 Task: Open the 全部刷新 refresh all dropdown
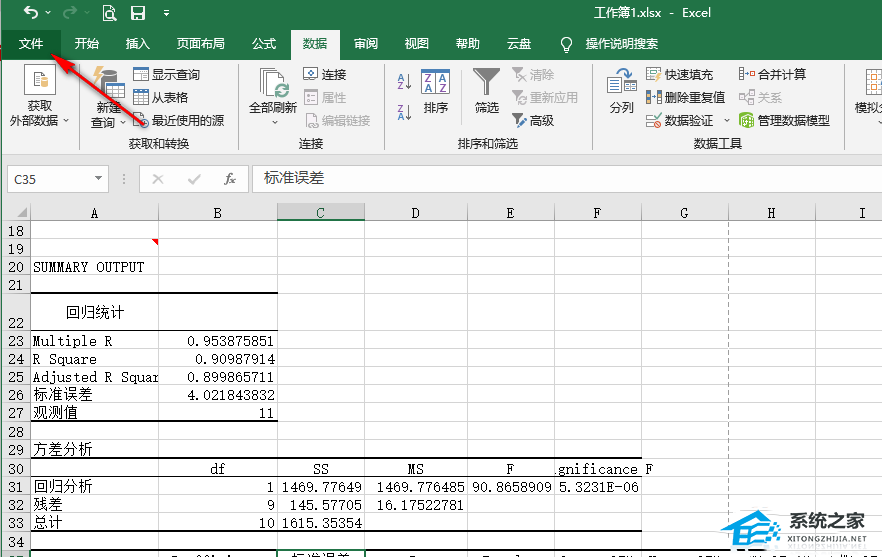pyautogui.click(x=274, y=122)
